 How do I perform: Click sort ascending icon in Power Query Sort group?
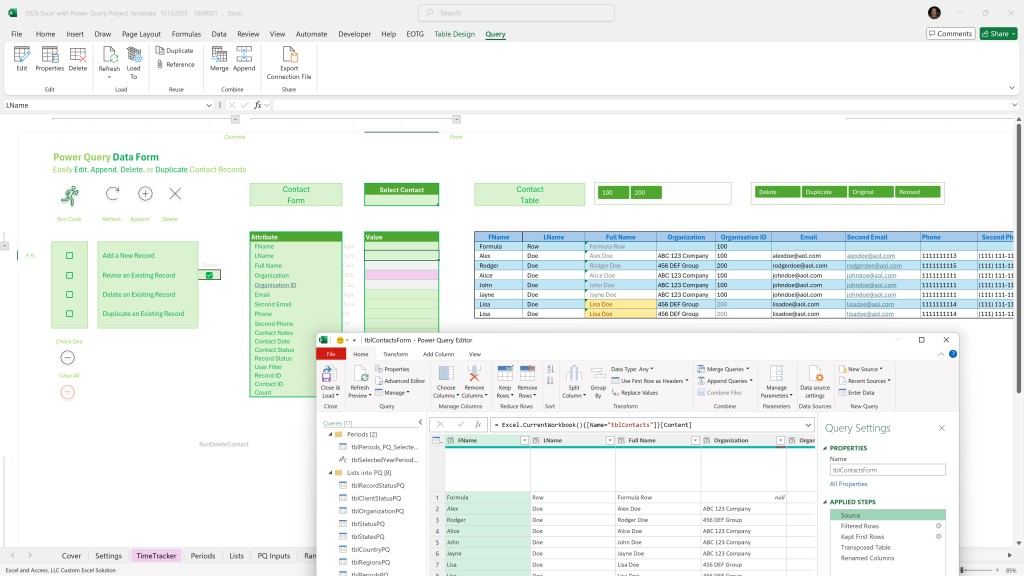point(551,370)
